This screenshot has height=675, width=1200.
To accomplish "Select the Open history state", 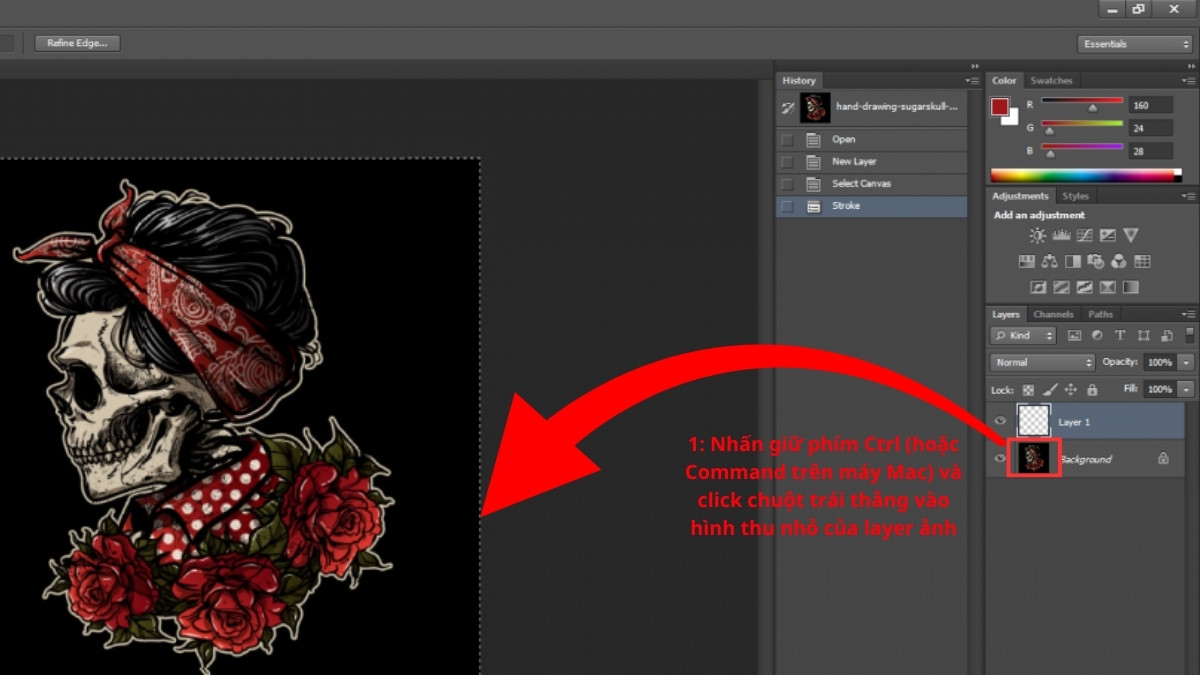I will (x=872, y=140).
